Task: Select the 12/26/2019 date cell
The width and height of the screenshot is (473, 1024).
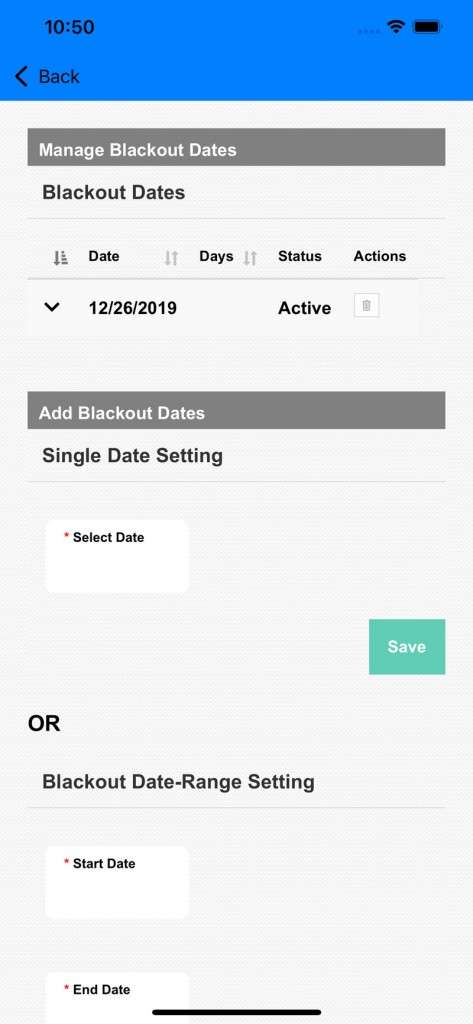Action: (133, 308)
